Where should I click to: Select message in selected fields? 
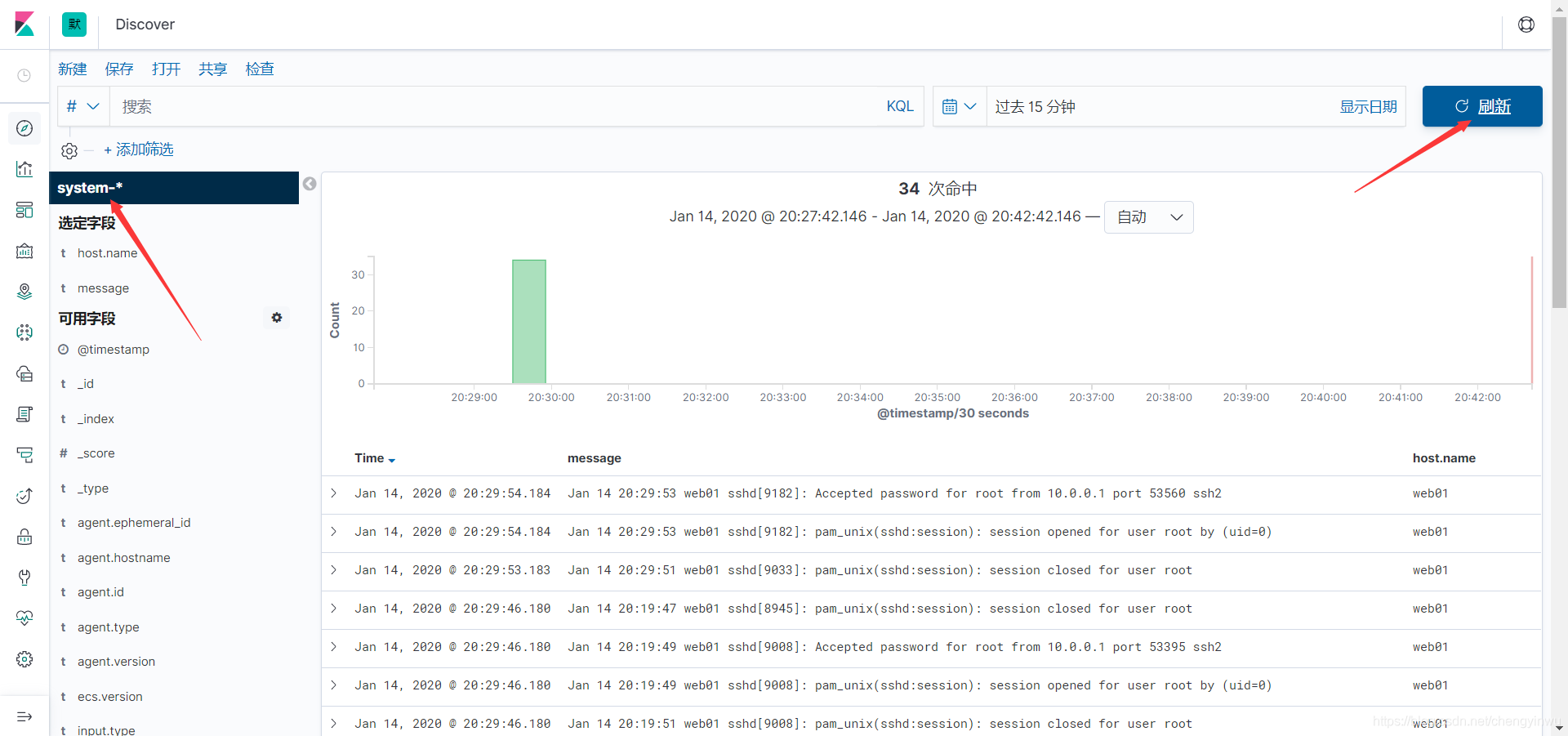click(x=103, y=288)
